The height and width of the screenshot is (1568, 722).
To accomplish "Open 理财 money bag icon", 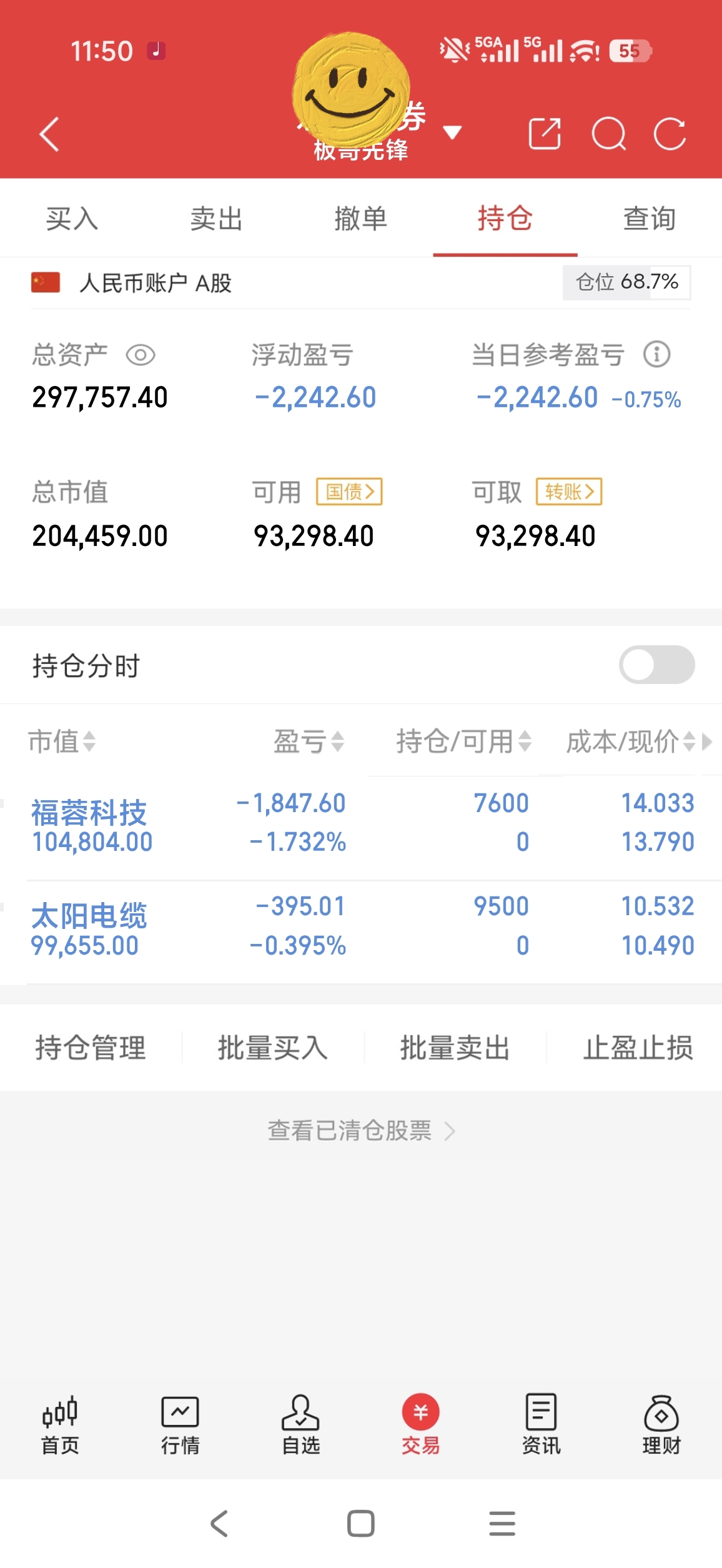I will tap(661, 1424).
